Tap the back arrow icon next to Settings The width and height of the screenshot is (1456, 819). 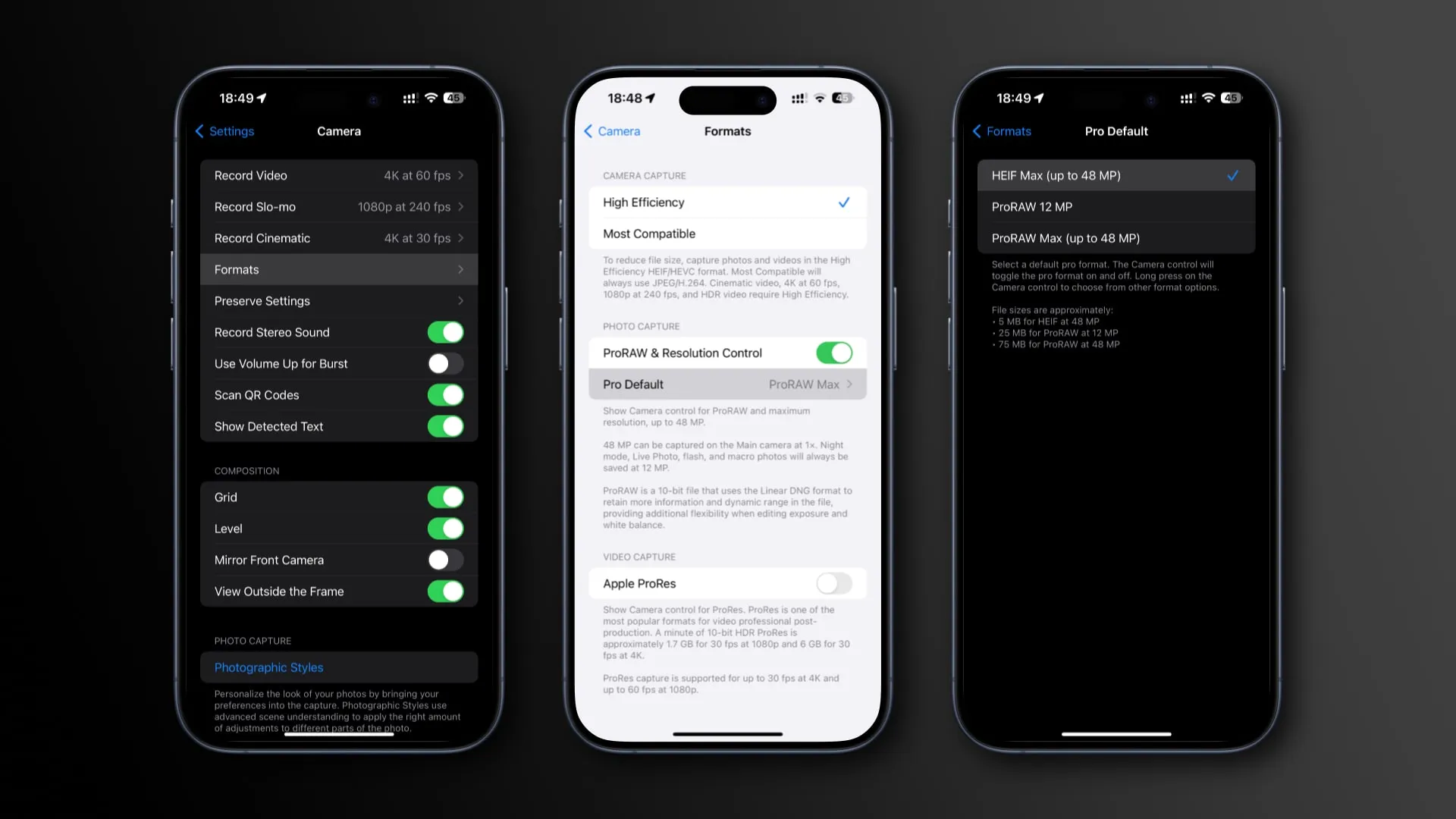(x=199, y=131)
